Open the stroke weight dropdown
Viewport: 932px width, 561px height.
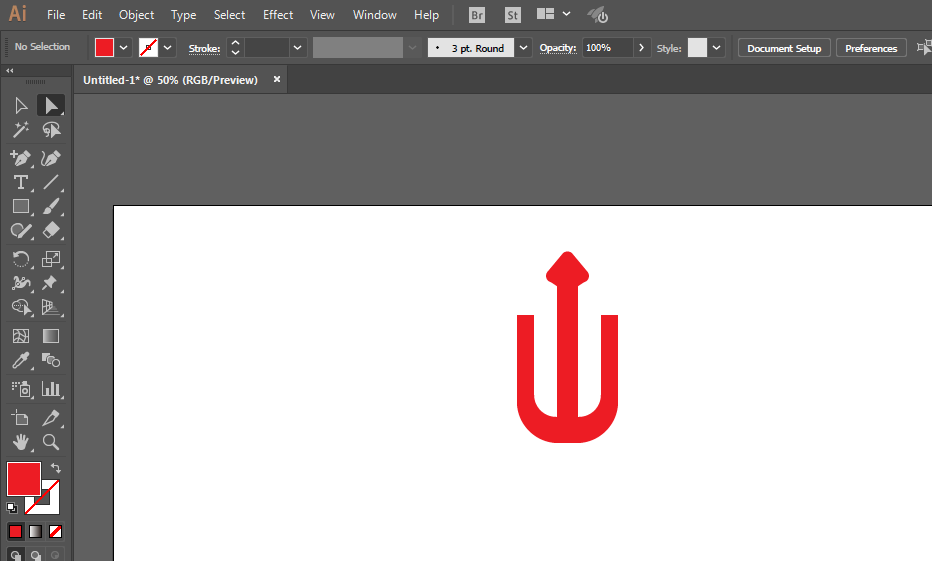coord(297,48)
